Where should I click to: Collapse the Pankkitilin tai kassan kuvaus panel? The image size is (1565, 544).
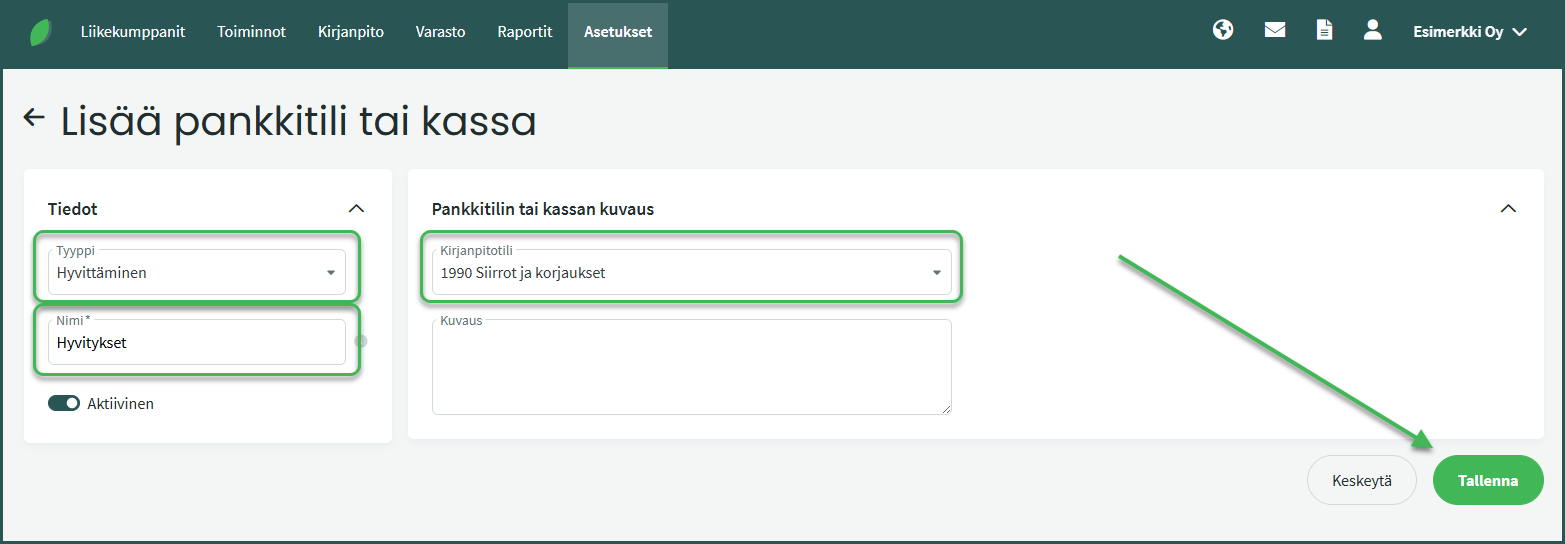[x=1508, y=208]
